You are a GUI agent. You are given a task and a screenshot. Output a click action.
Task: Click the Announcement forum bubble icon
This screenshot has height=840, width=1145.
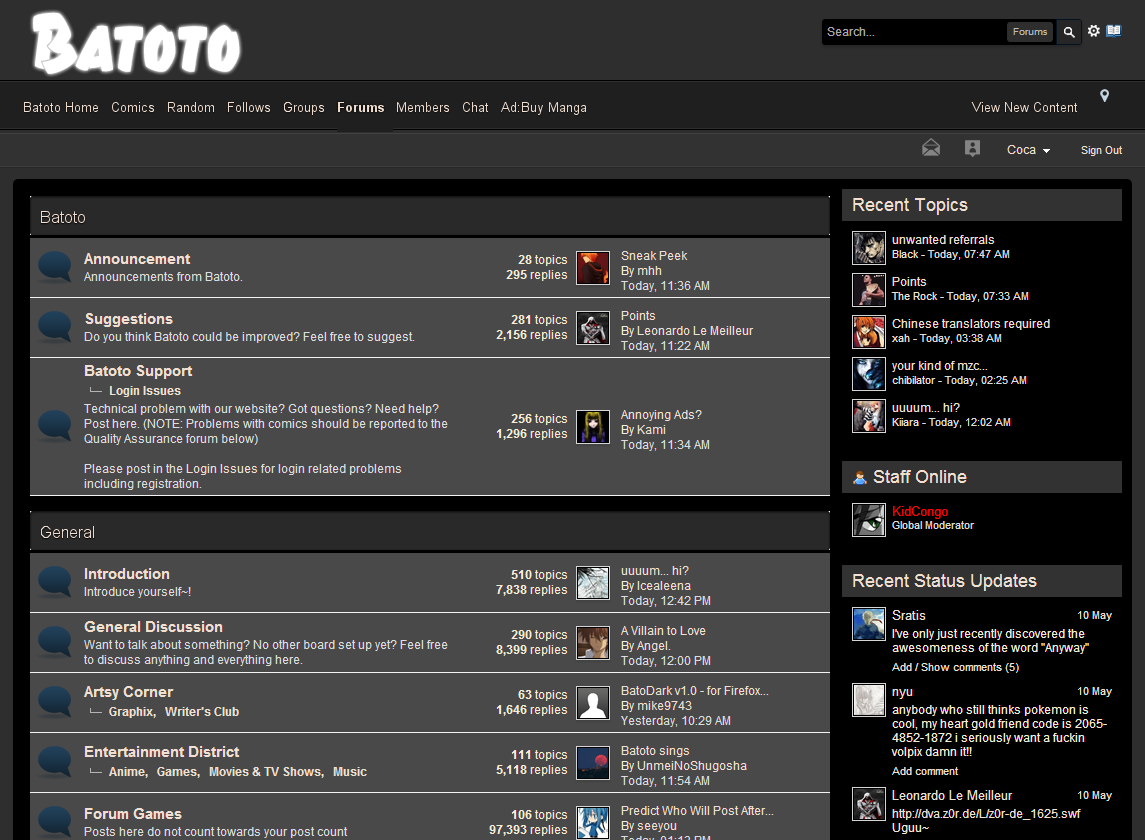pos(55,267)
